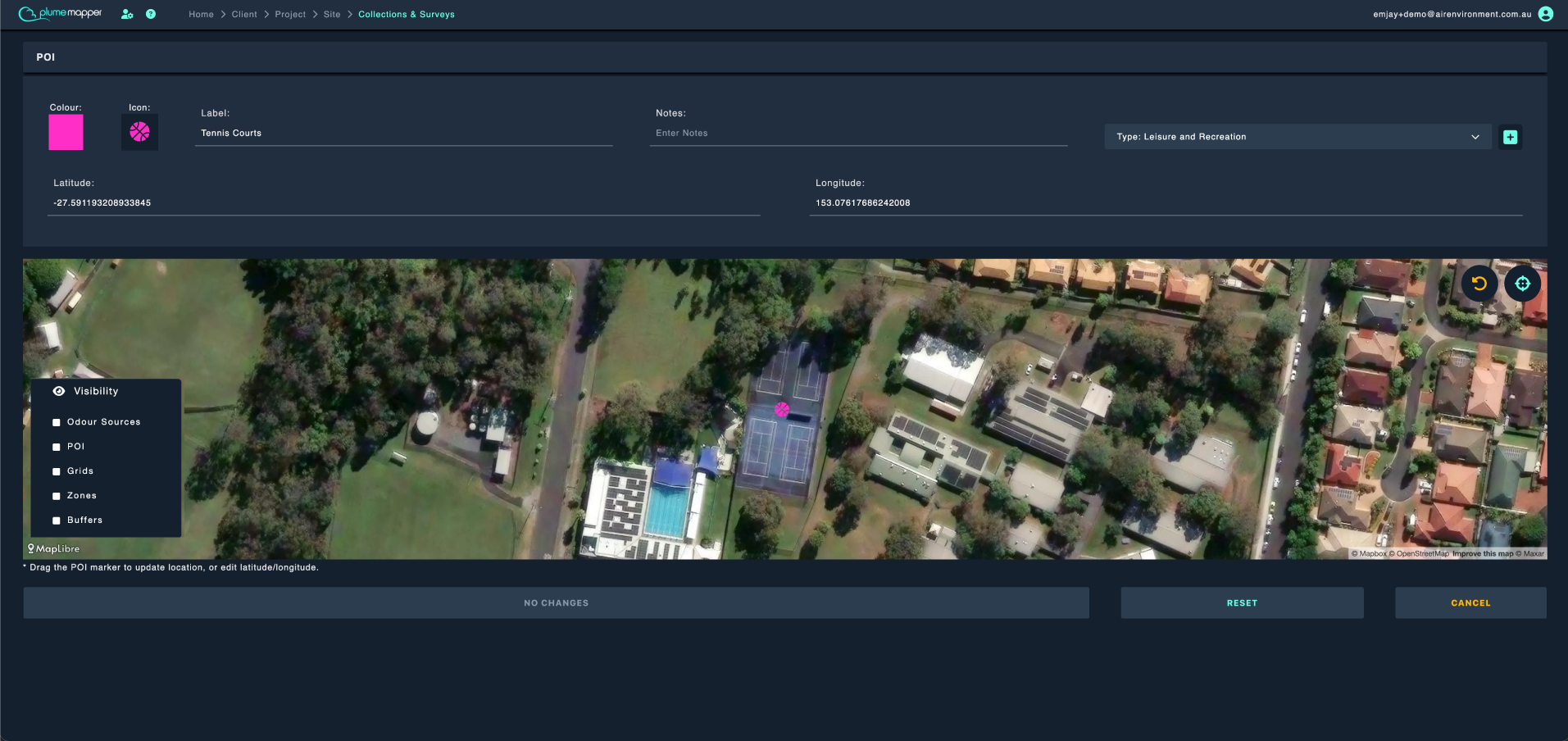The width and height of the screenshot is (1568, 741).
Task: Add a new POI type with plus icon
Action: tap(1510, 137)
